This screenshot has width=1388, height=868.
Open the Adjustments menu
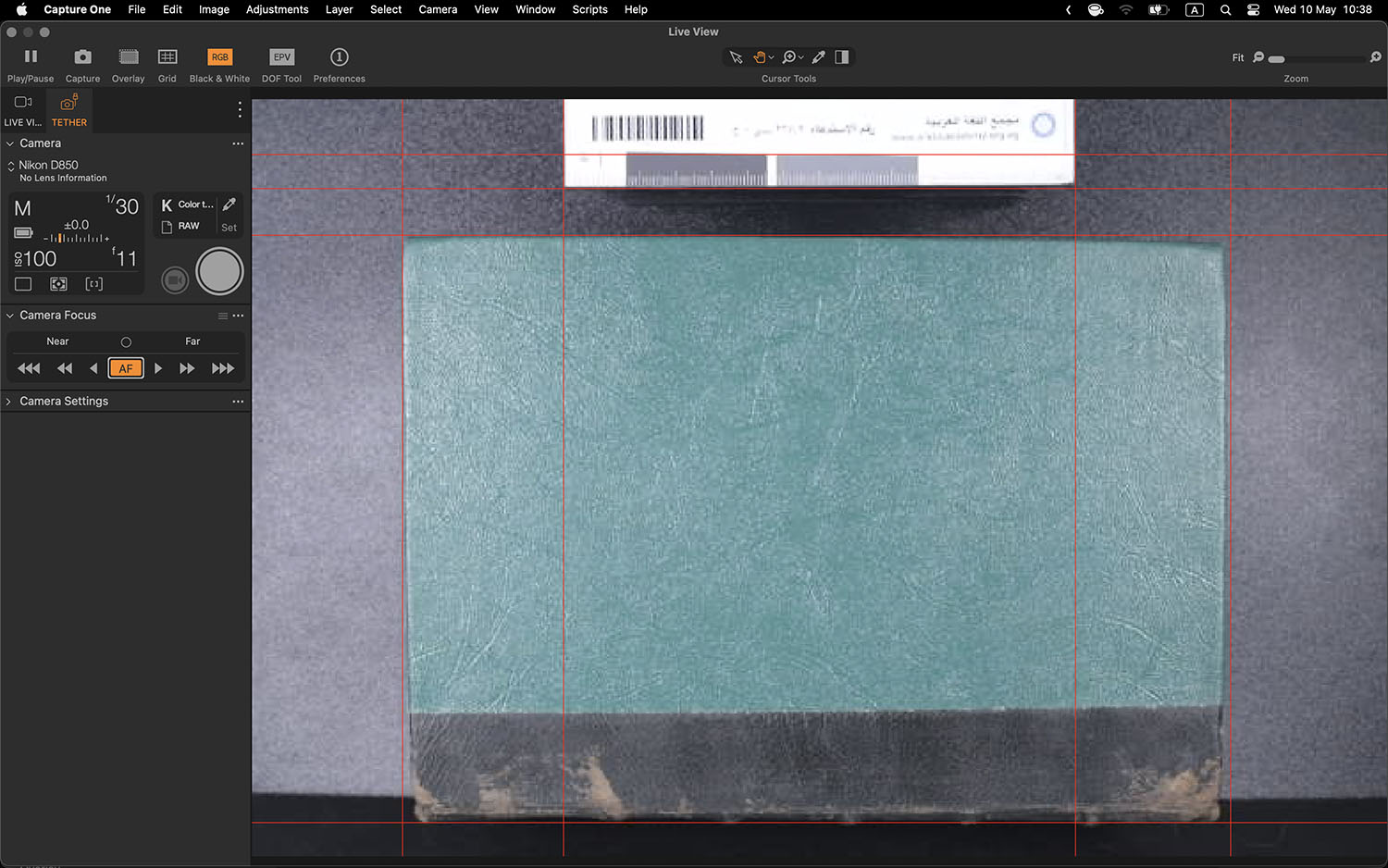277,9
